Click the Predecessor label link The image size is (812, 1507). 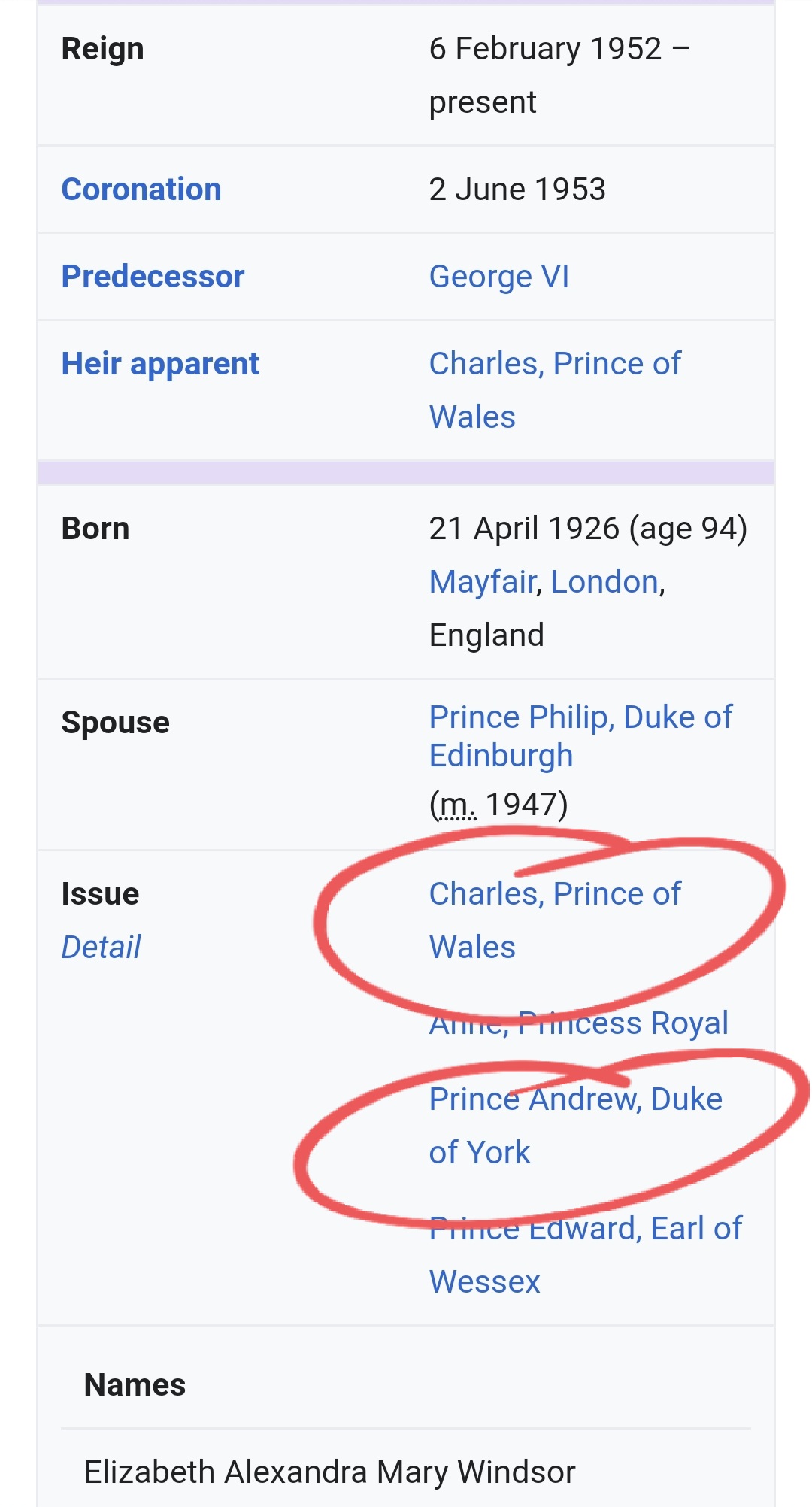click(x=153, y=277)
